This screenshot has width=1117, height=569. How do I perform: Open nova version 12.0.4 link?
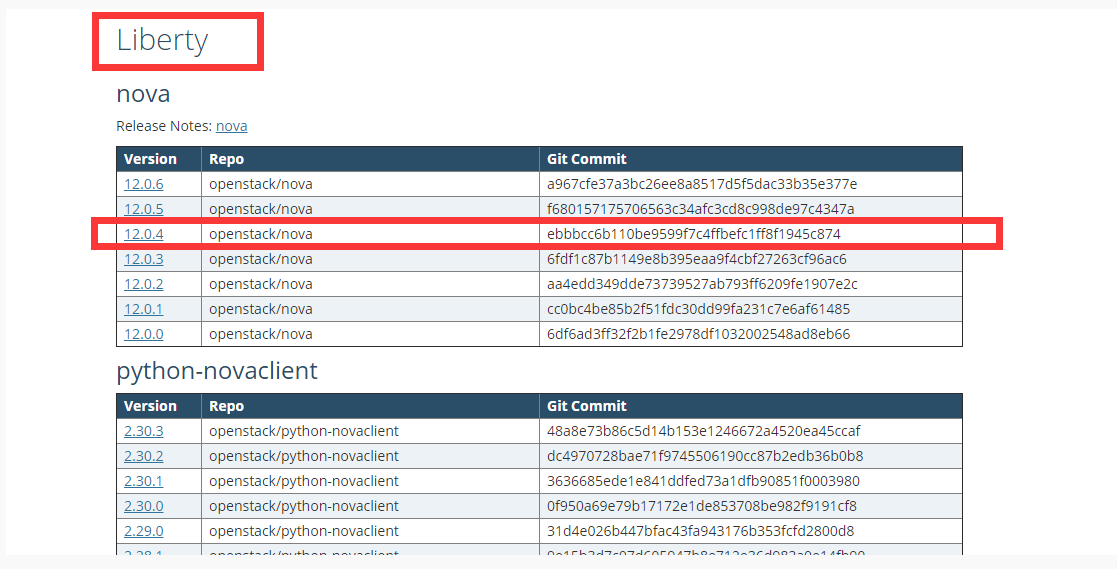click(143, 234)
